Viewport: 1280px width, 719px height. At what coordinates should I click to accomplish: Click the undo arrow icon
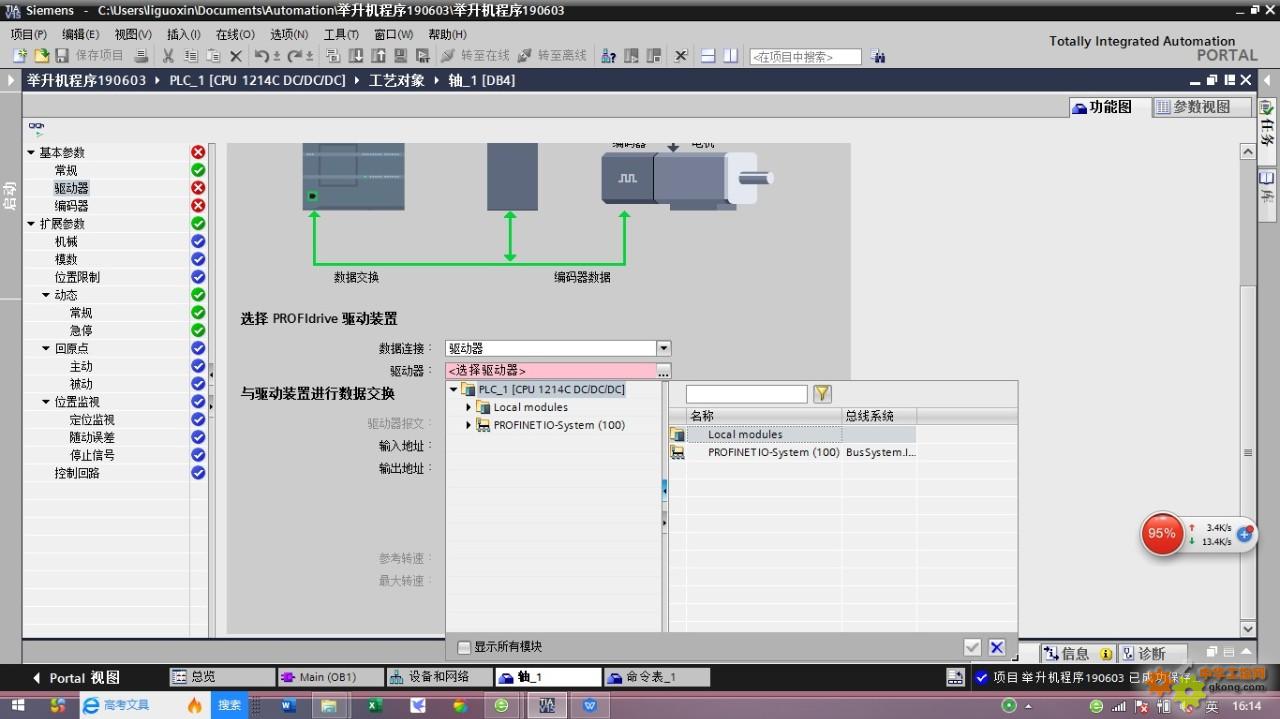click(262, 56)
